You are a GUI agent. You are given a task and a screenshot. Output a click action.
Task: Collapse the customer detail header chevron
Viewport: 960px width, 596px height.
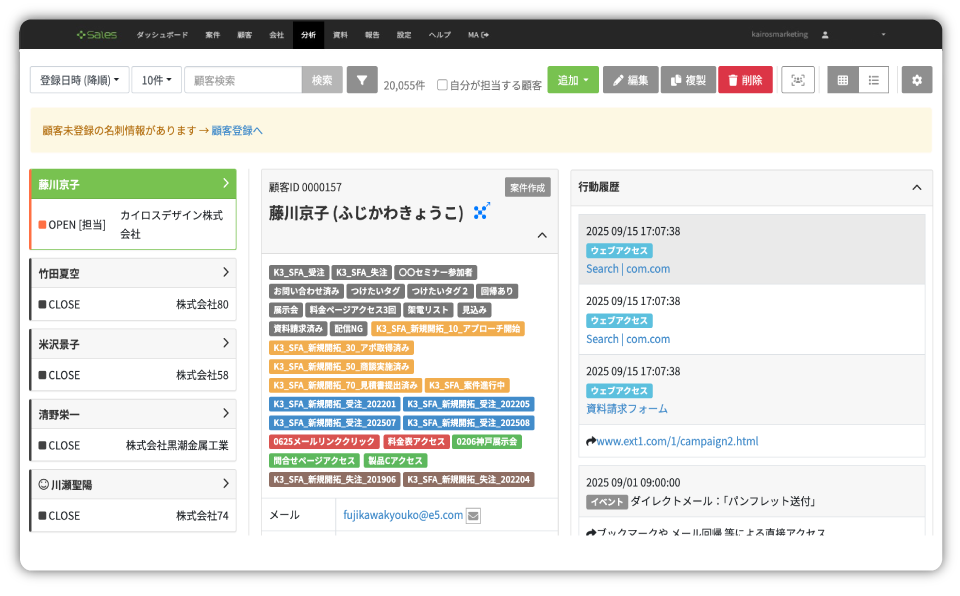(x=542, y=236)
